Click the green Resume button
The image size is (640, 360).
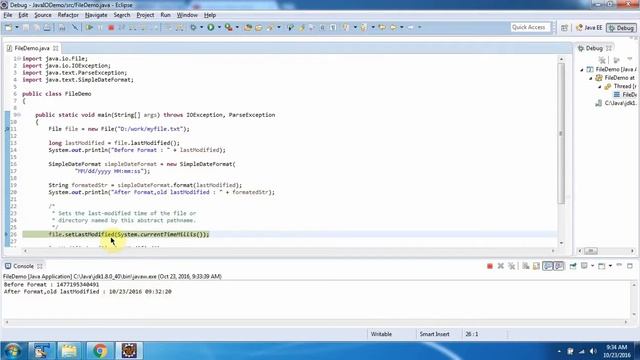[89, 27]
